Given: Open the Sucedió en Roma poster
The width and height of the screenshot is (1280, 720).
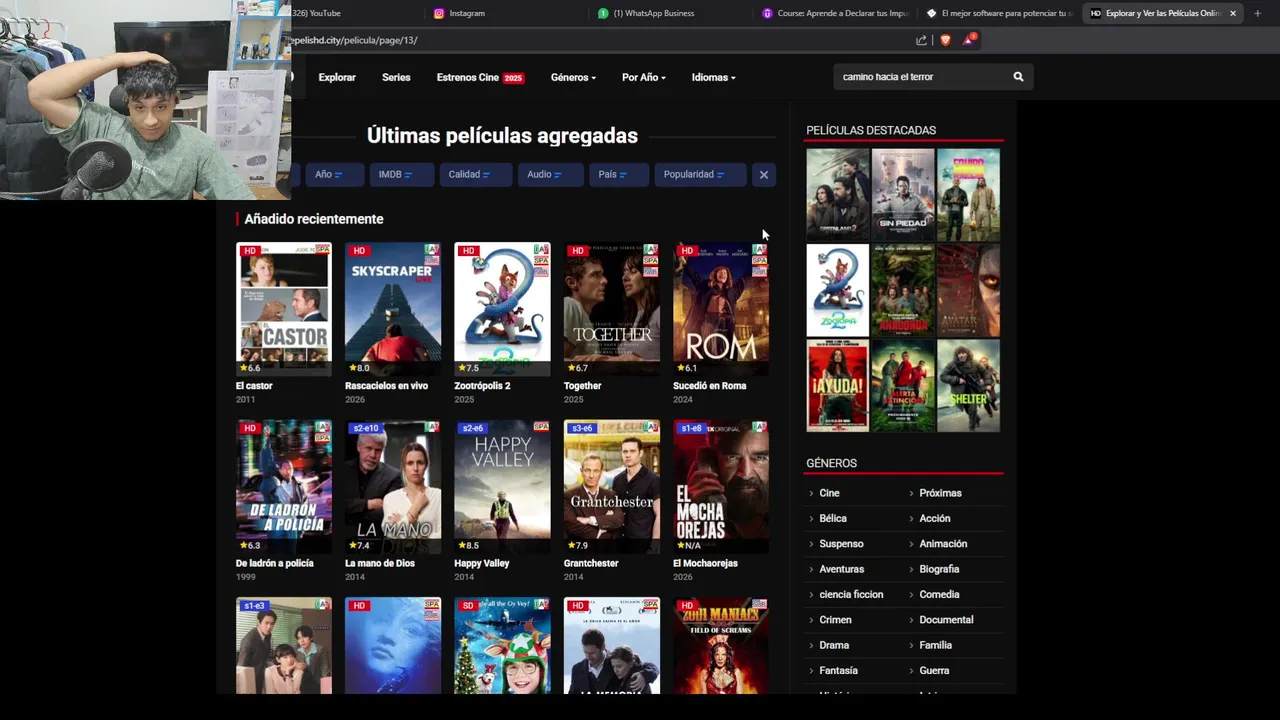Looking at the screenshot, I should [721, 308].
